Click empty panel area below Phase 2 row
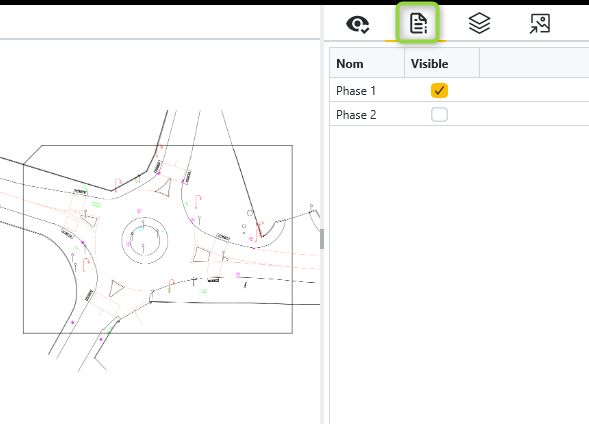The height and width of the screenshot is (424, 589). 459,274
